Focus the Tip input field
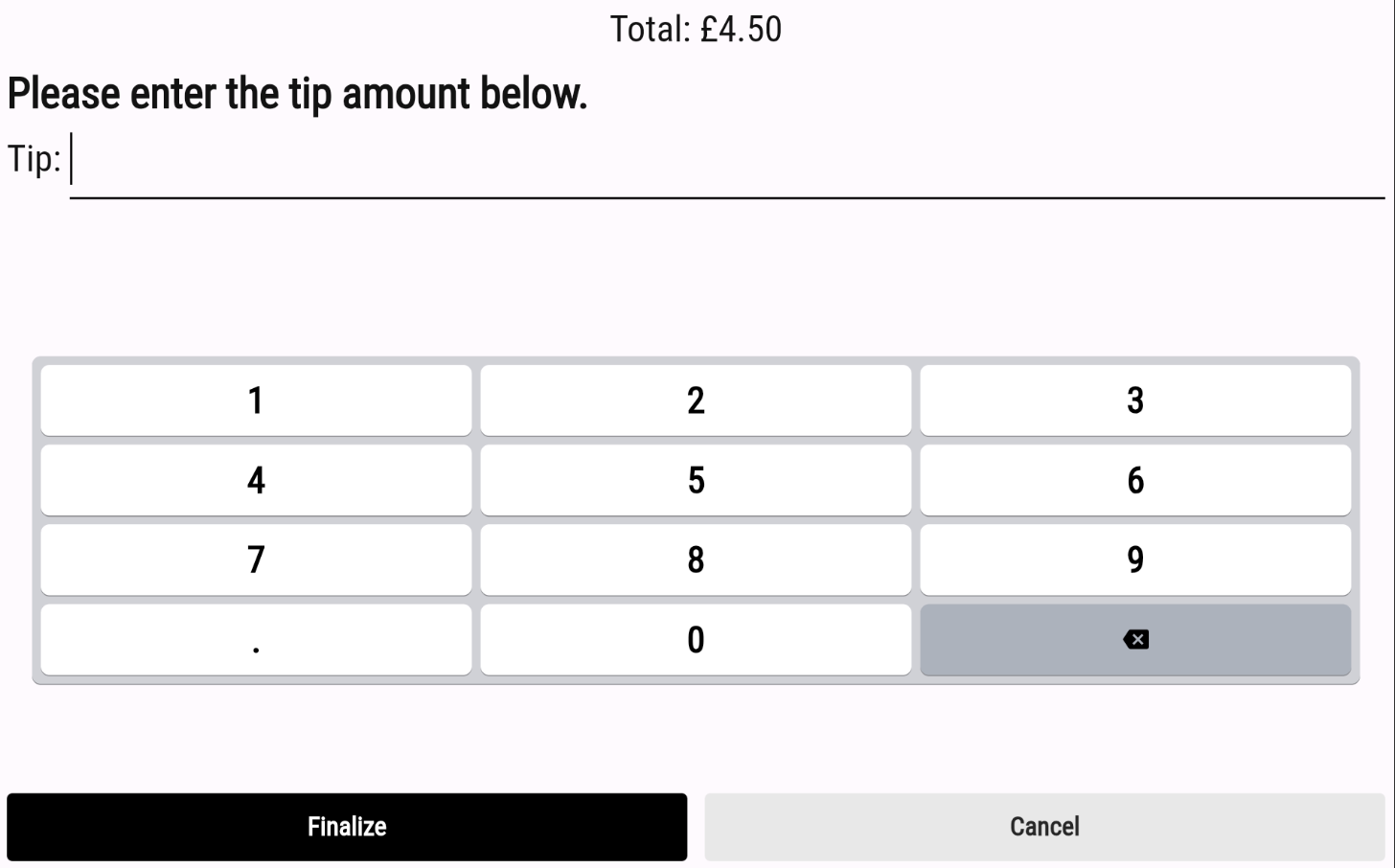The height and width of the screenshot is (868, 1395). click(726, 161)
